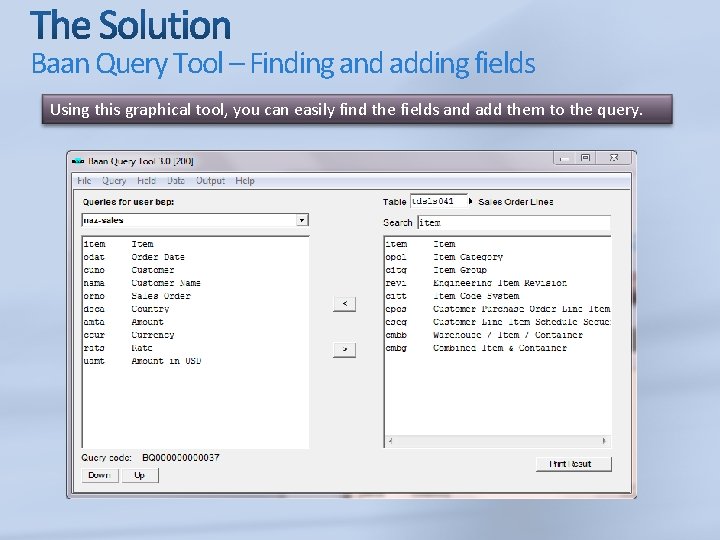Click the Print Result button

pyautogui.click(x=574, y=464)
